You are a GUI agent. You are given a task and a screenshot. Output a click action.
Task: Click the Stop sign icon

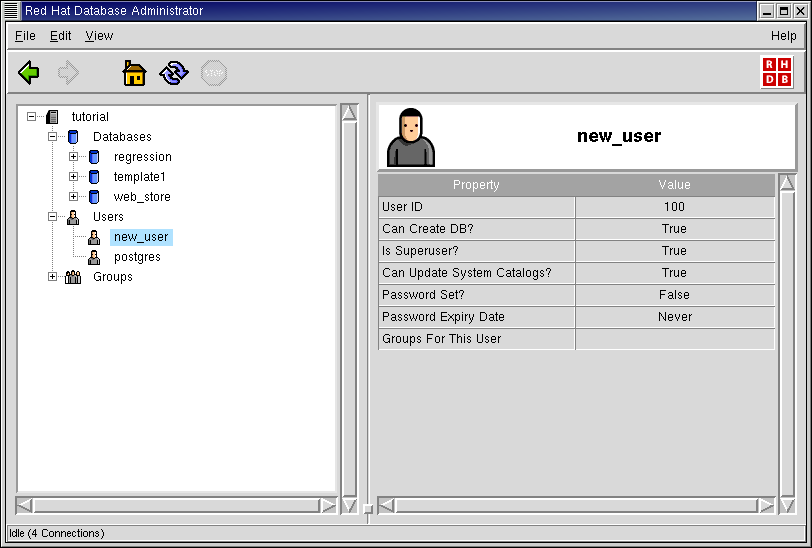(214, 73)
